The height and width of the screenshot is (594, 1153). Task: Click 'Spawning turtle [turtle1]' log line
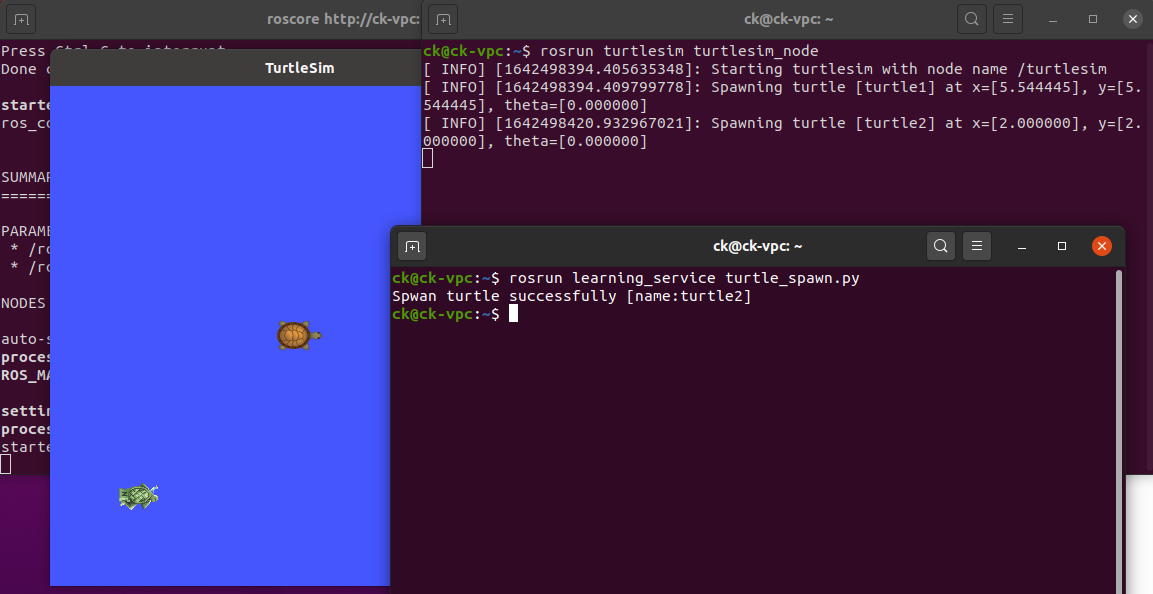point(782,96)
